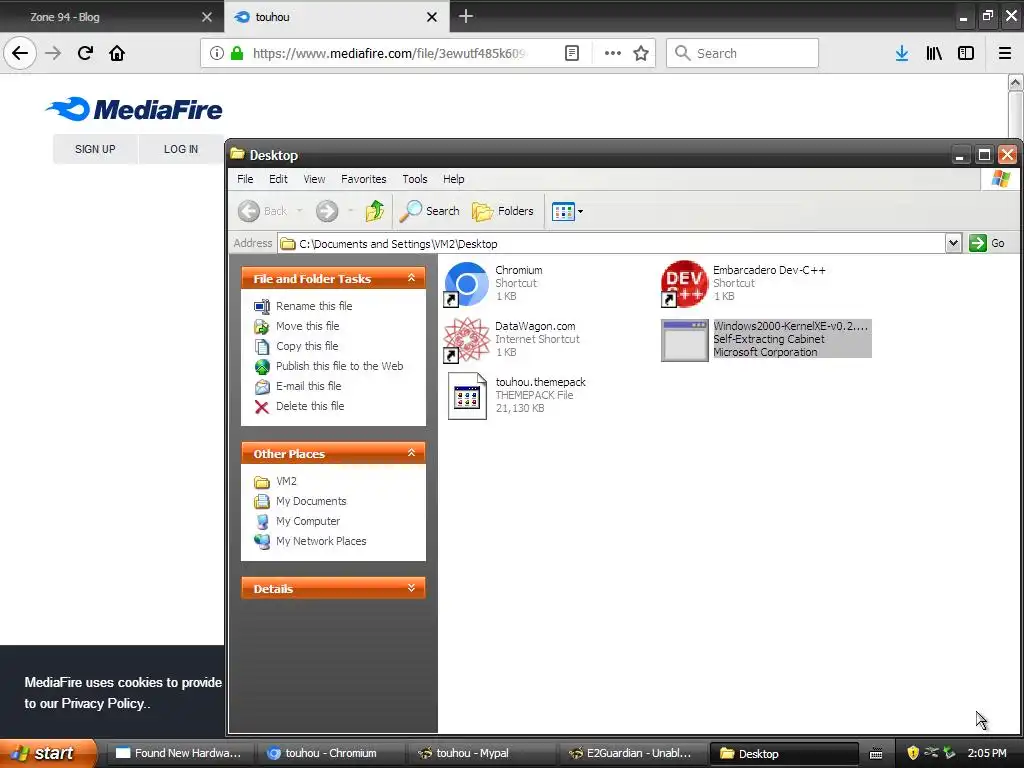Image resolution: width=1024 pixels, height=768 pixels.
Task: Click Delete this file
Action: pyautogui.click(x=310, y=406)
